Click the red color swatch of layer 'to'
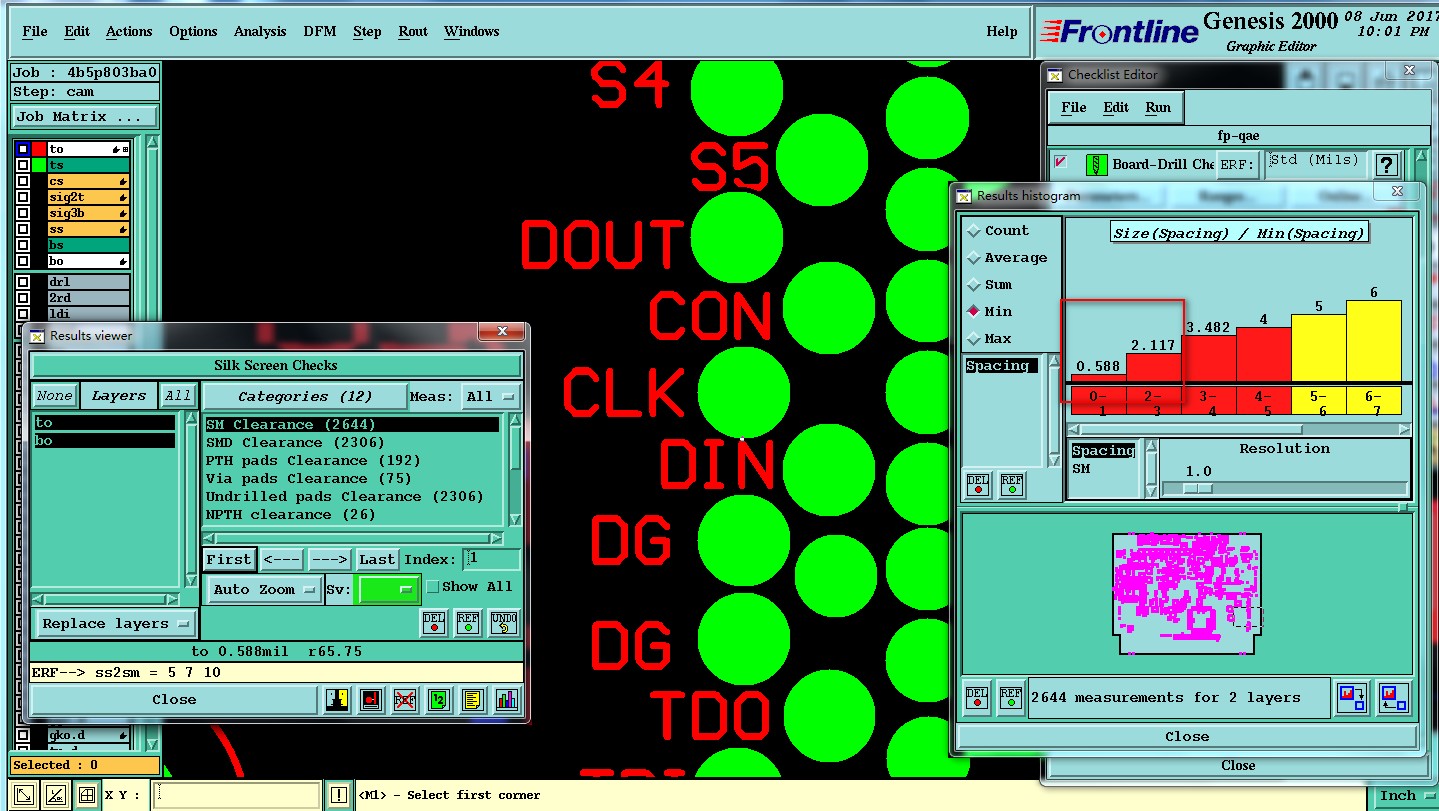The width and height of the screenshot is (1439, 811). (x=39, y=149)
